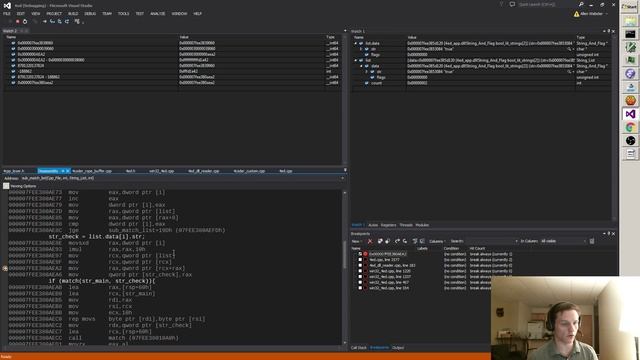Enable the win32_4ed.cpp line 1226 breakpoint checkbox
This screenshot has height=360, width=640.
360,271
